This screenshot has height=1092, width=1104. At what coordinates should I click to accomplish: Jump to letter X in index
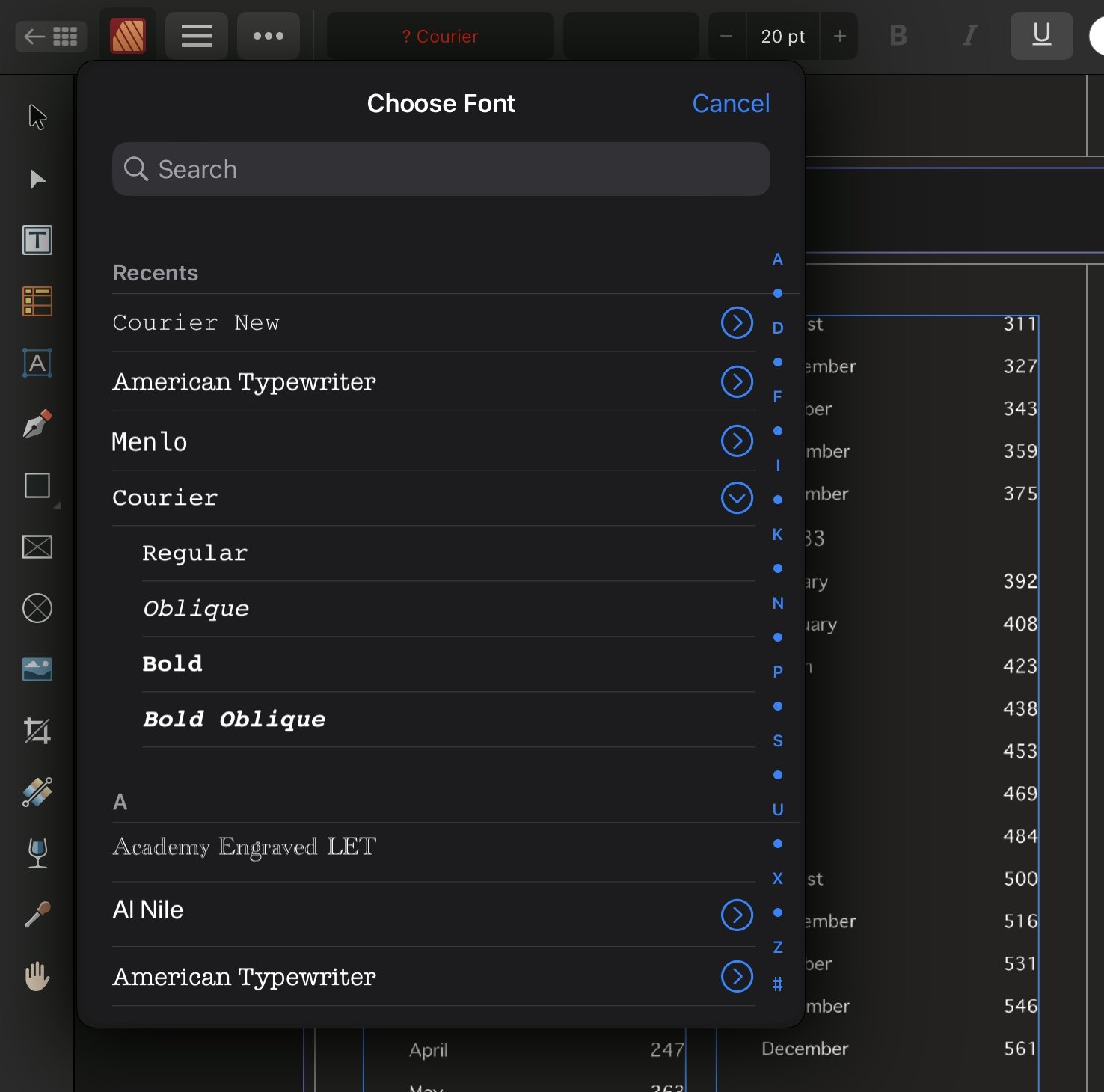pos(778,879)
